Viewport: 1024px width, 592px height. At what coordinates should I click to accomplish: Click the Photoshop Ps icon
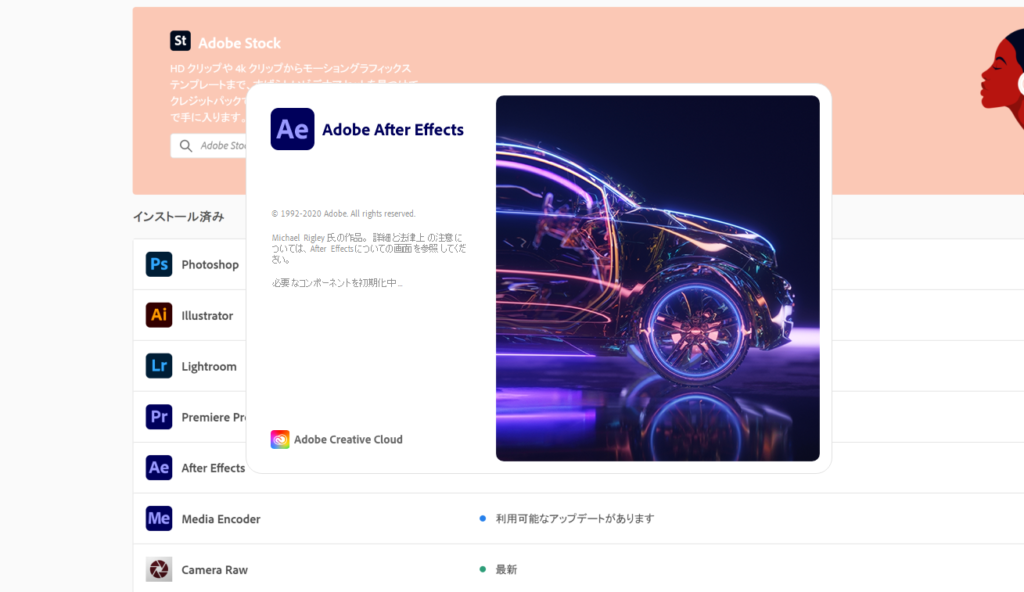[159, 264]
